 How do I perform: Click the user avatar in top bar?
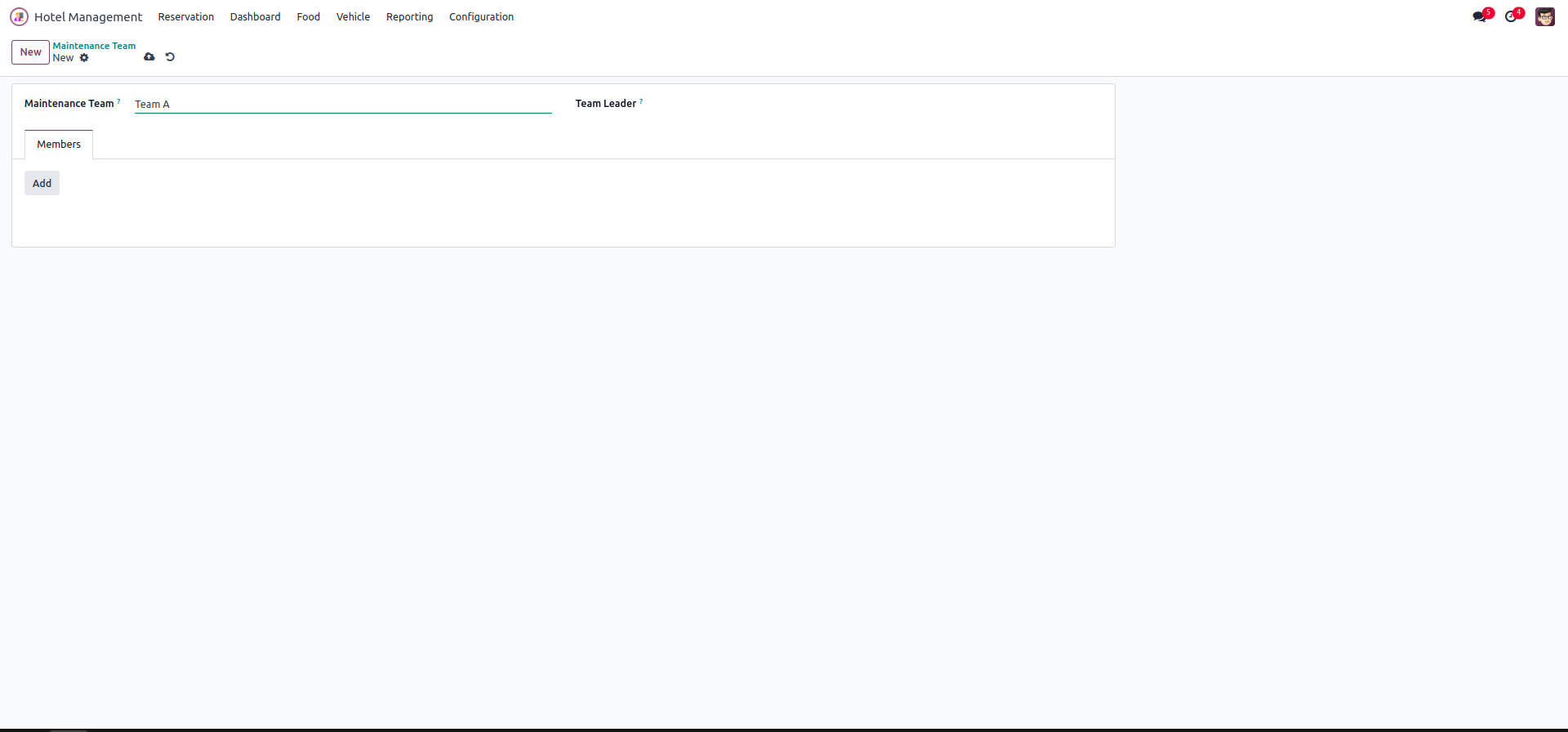coord(1544,16)
